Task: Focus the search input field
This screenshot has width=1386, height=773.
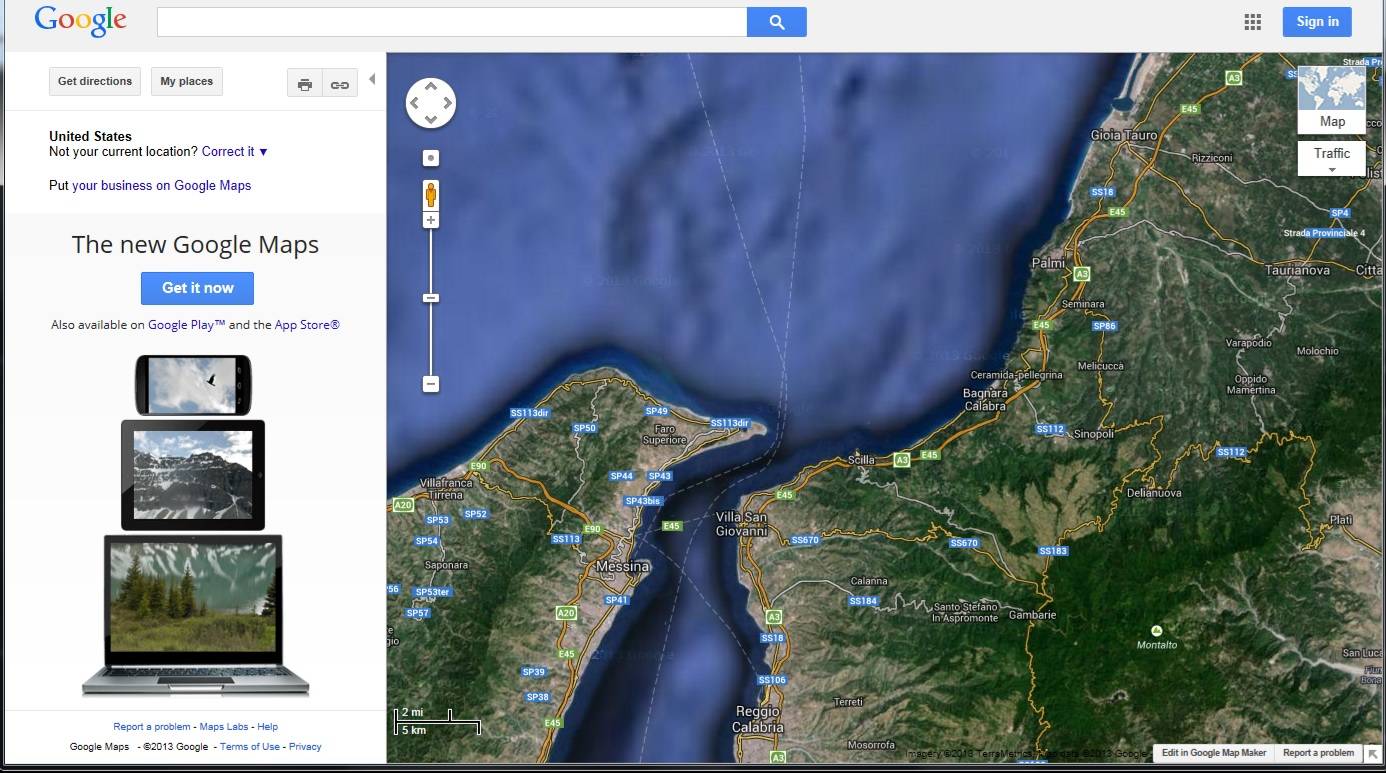Action: (452, 22)
